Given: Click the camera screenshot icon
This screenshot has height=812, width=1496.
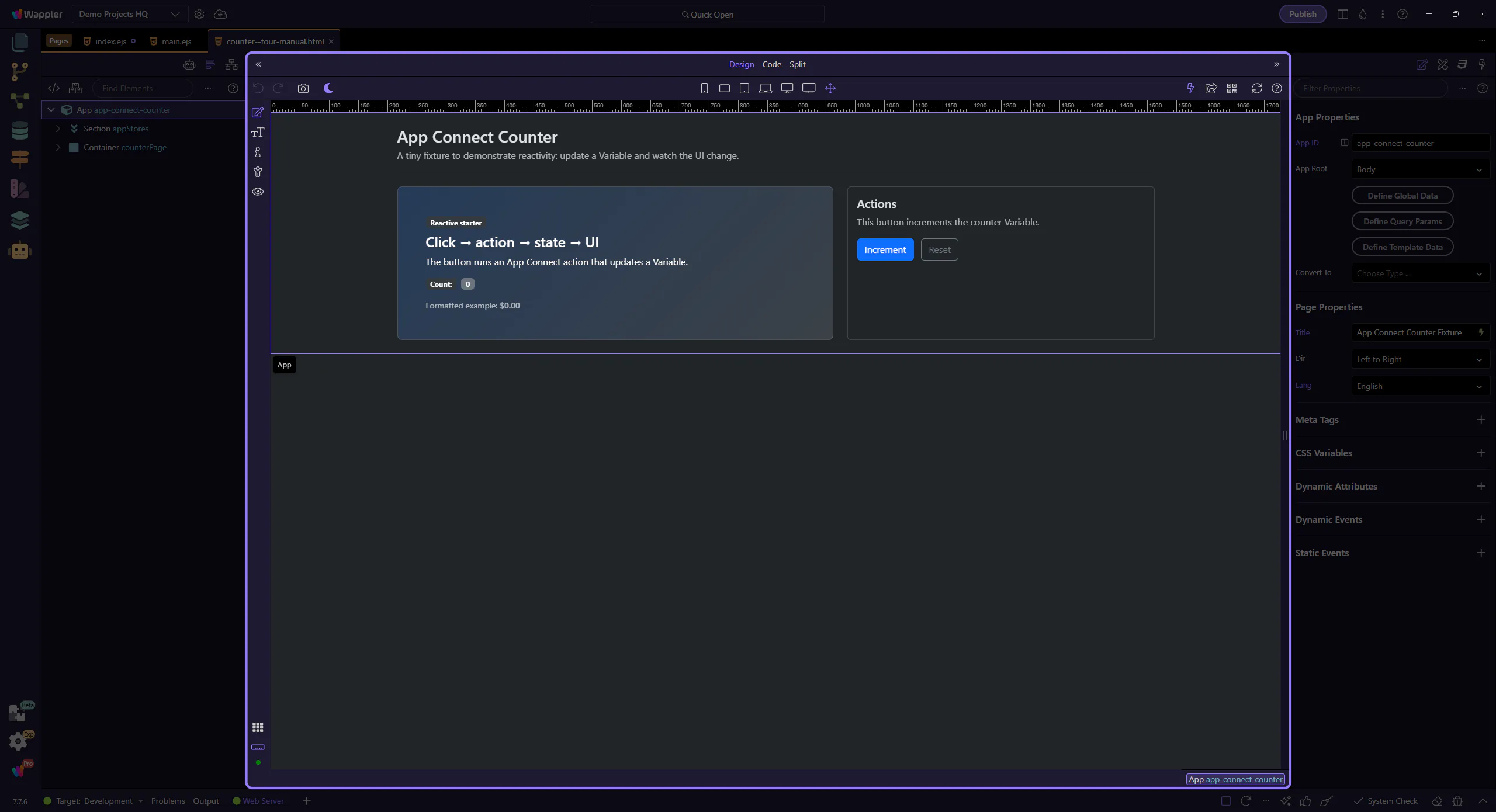Looking at the screenshot, I should (303, 88).
